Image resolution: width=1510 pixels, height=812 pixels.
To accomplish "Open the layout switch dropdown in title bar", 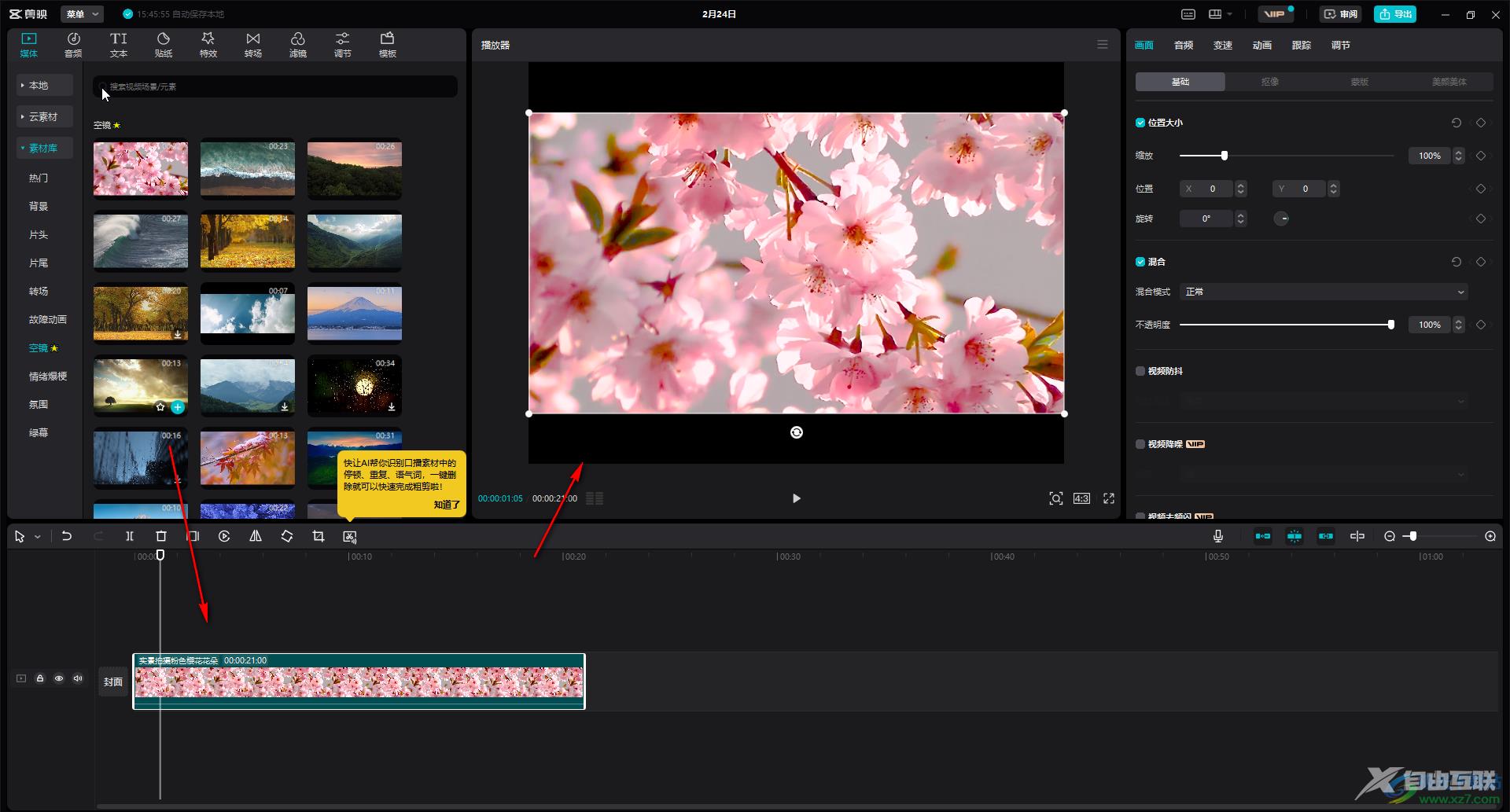I will click(1221, 14).
